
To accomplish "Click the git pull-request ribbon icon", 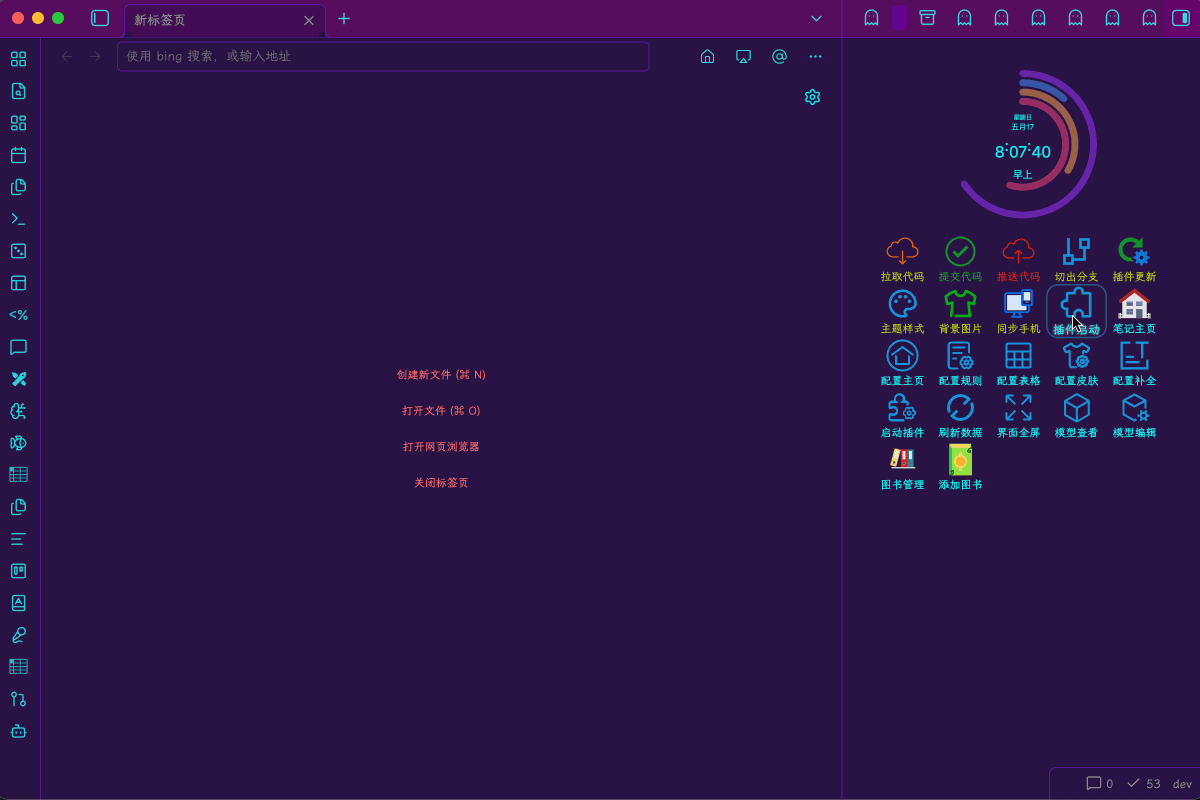I will coord(18,699).
